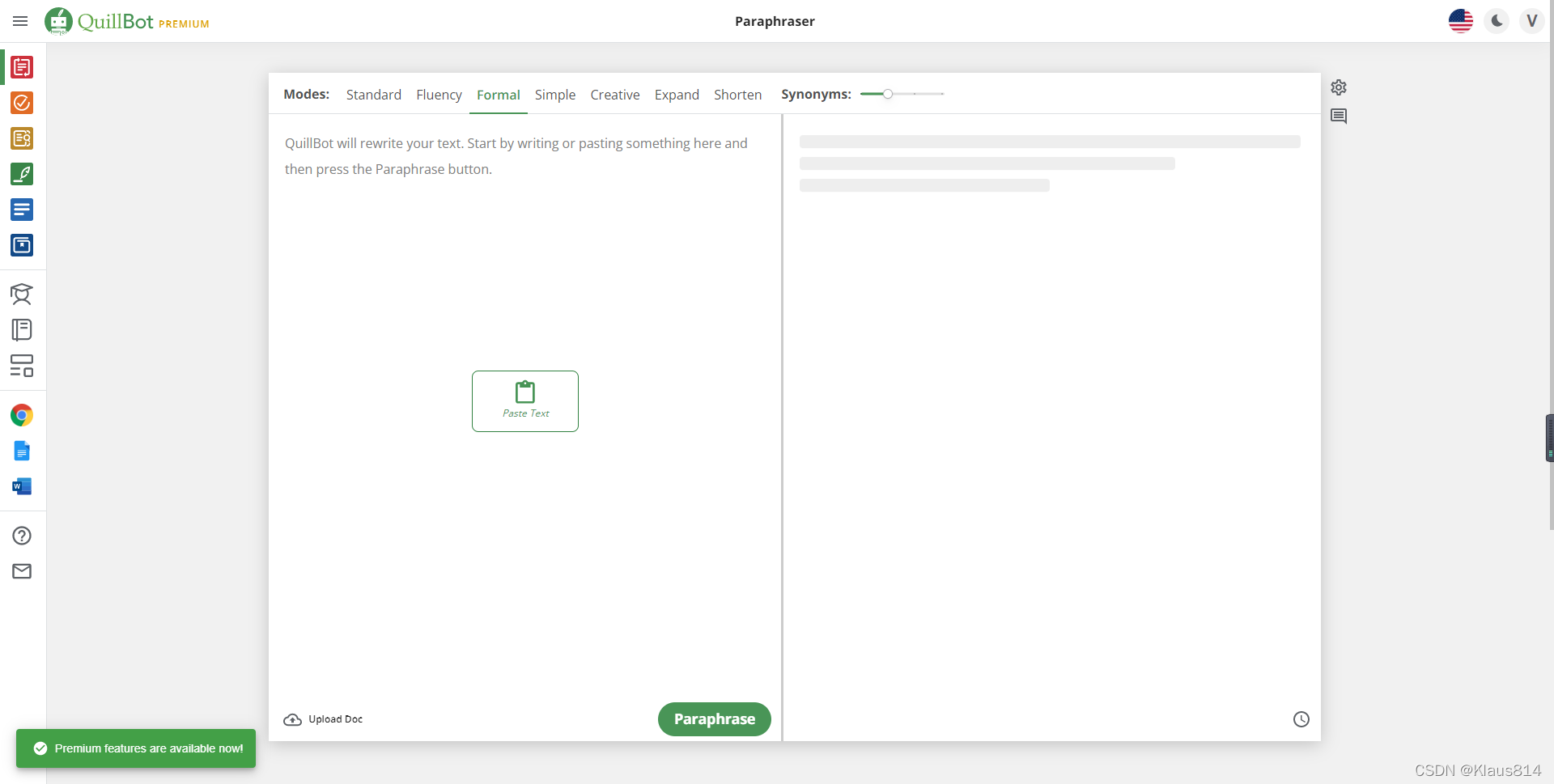1554x784 pixels.
Task: Open the Citation Generator dark blue icon
Action: 22,245
